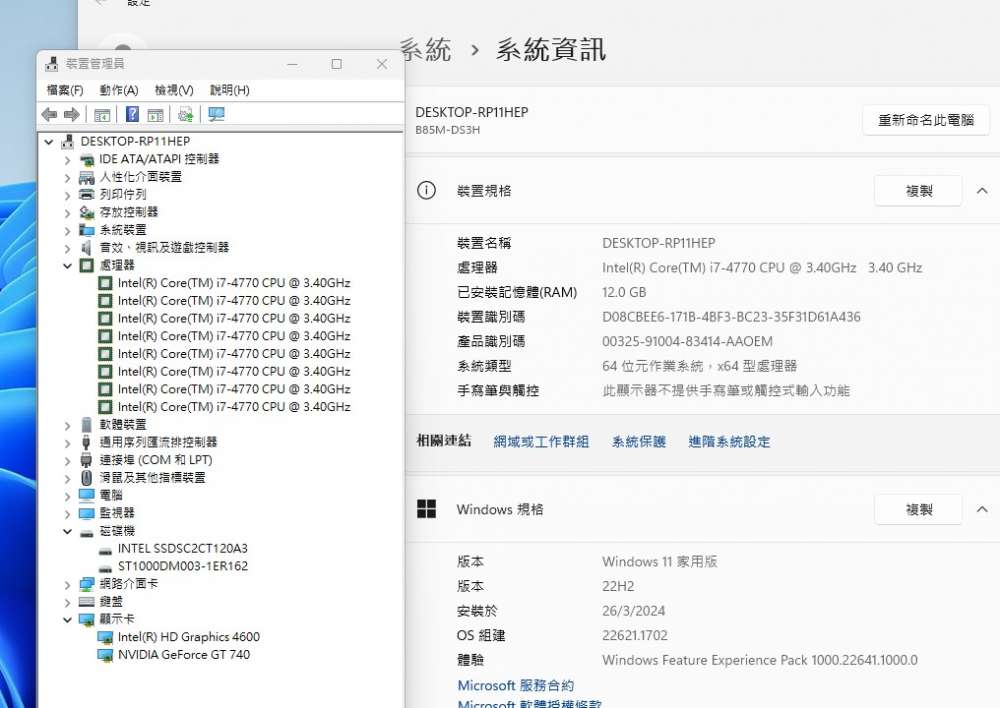Click the 監視器 monitor category icon

[x=86, y=513]
